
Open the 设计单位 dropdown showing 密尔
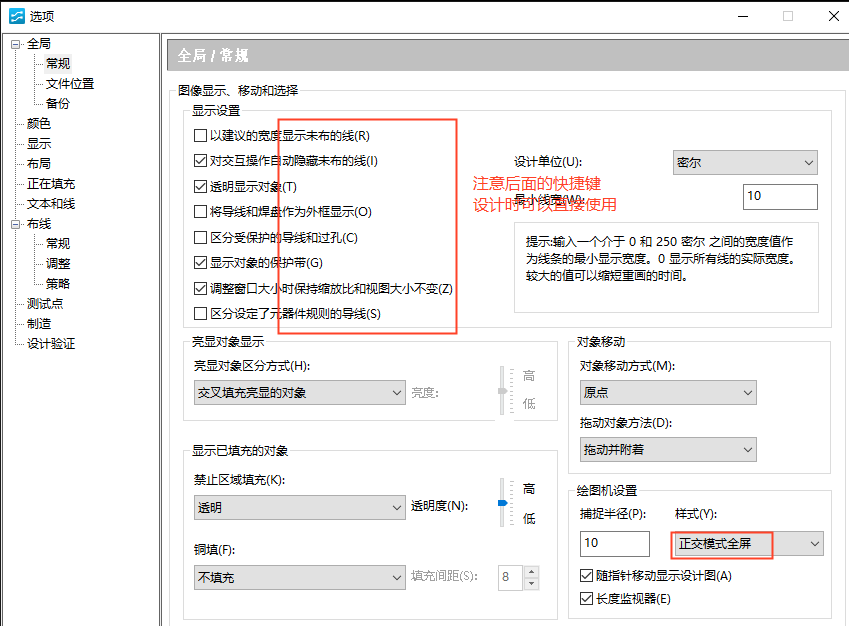coord(744,162)
